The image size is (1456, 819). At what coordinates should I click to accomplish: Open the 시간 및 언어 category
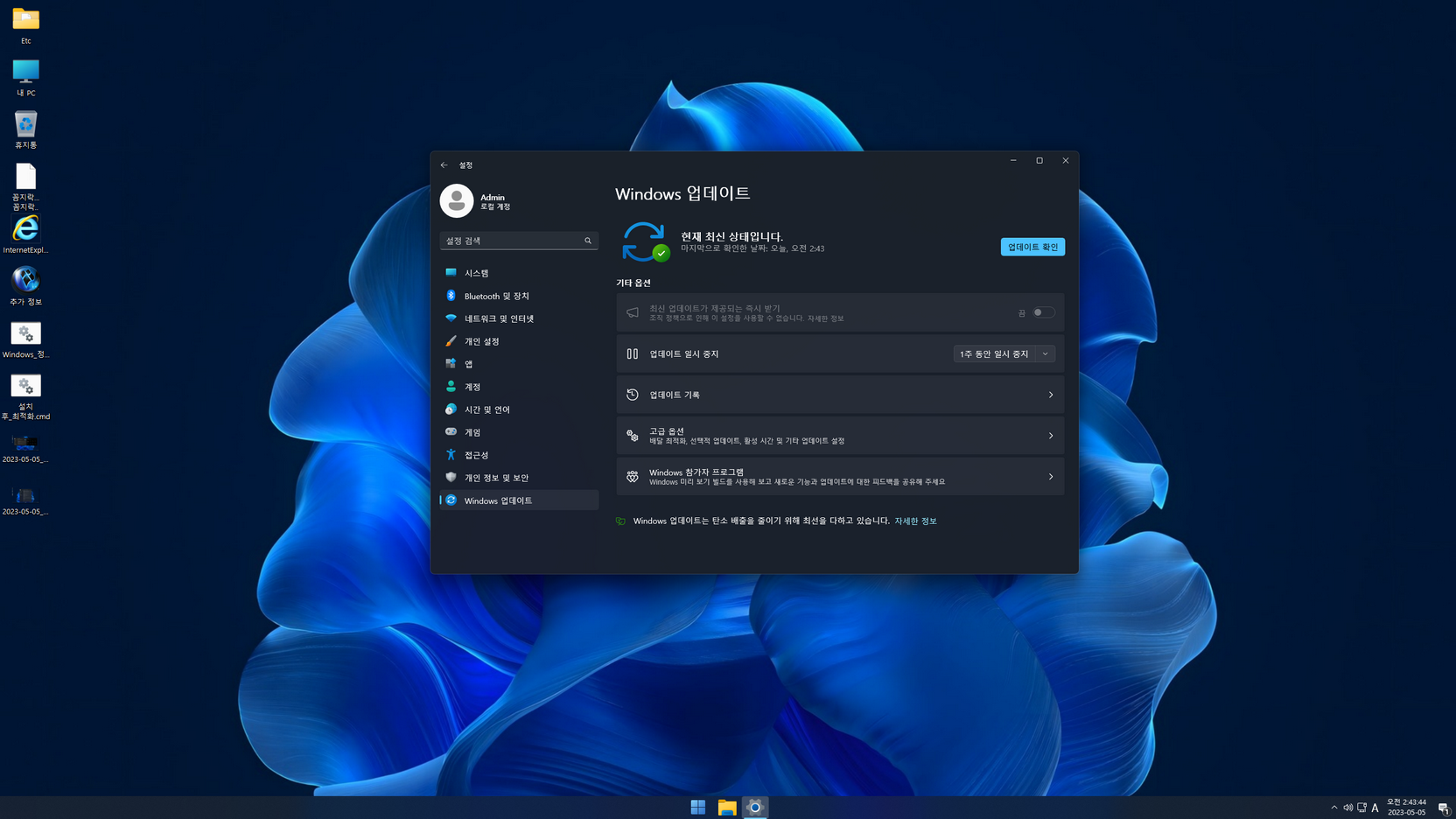[519, 409]
